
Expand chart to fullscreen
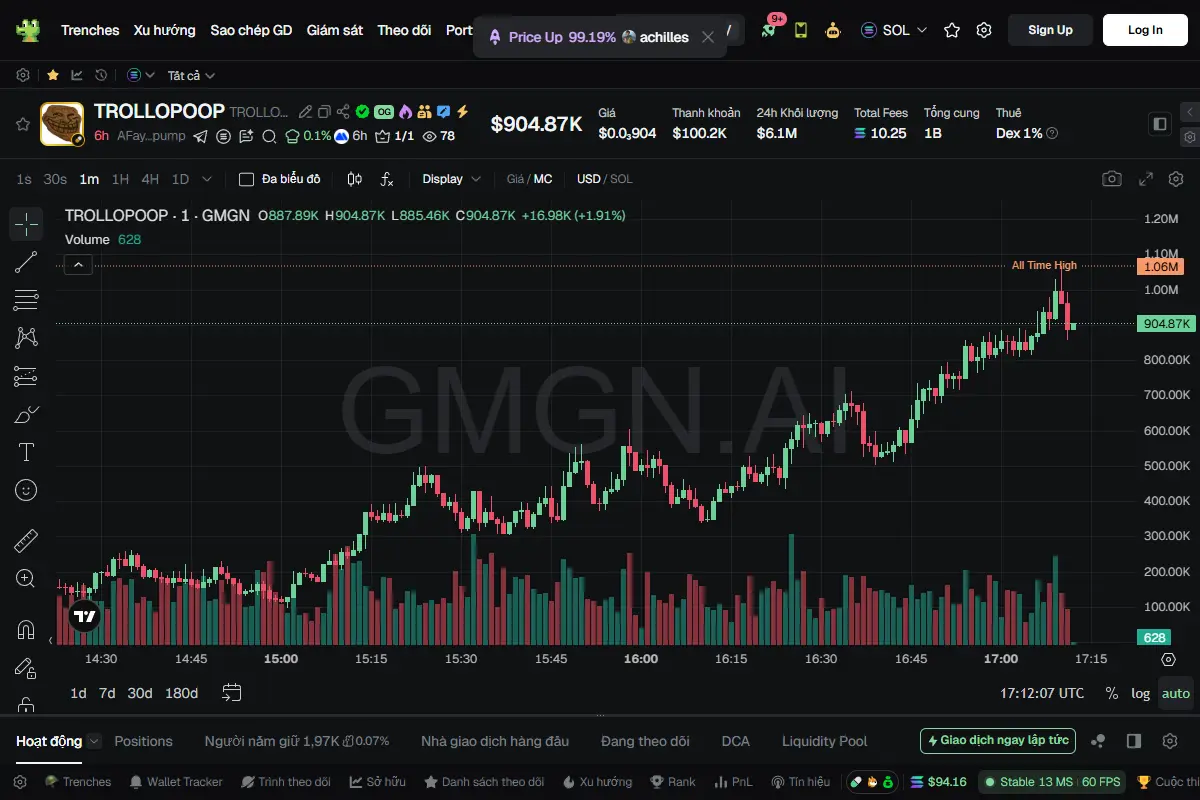point(1146,179)
